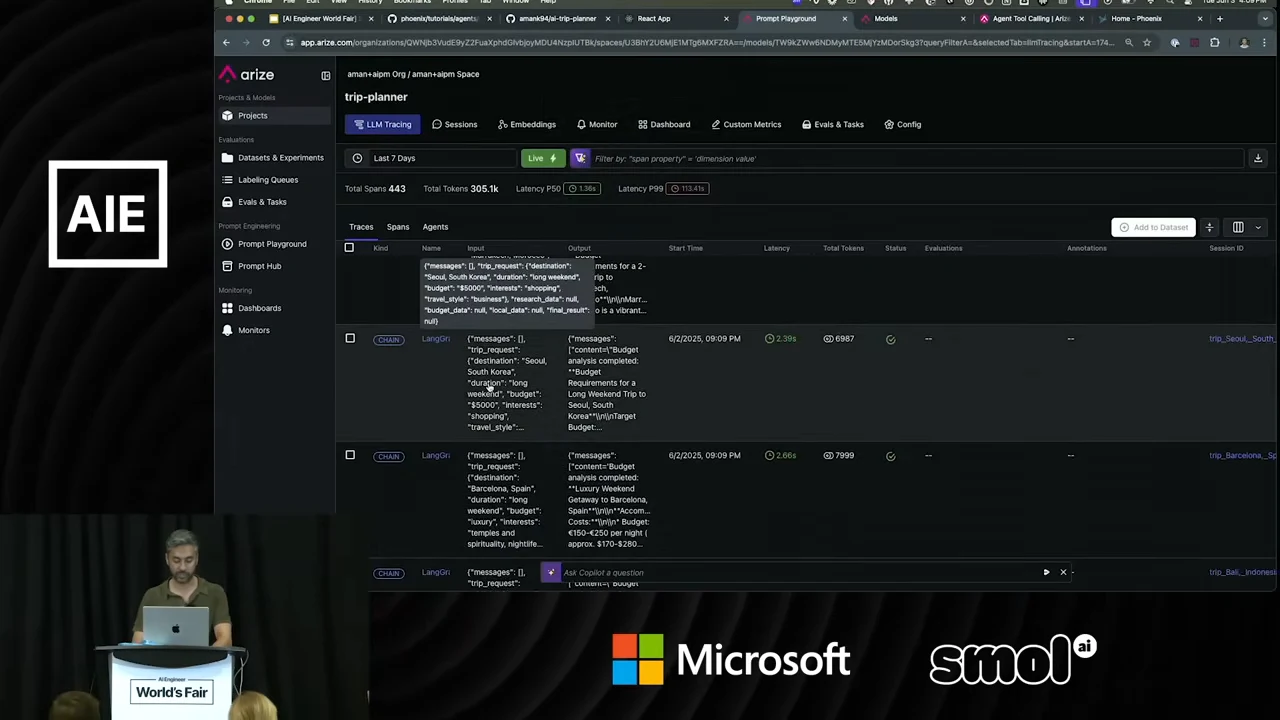Open Evals & Tasks in the sidebar
Viewport: 1280px width, 720px height.
(275, 202)
